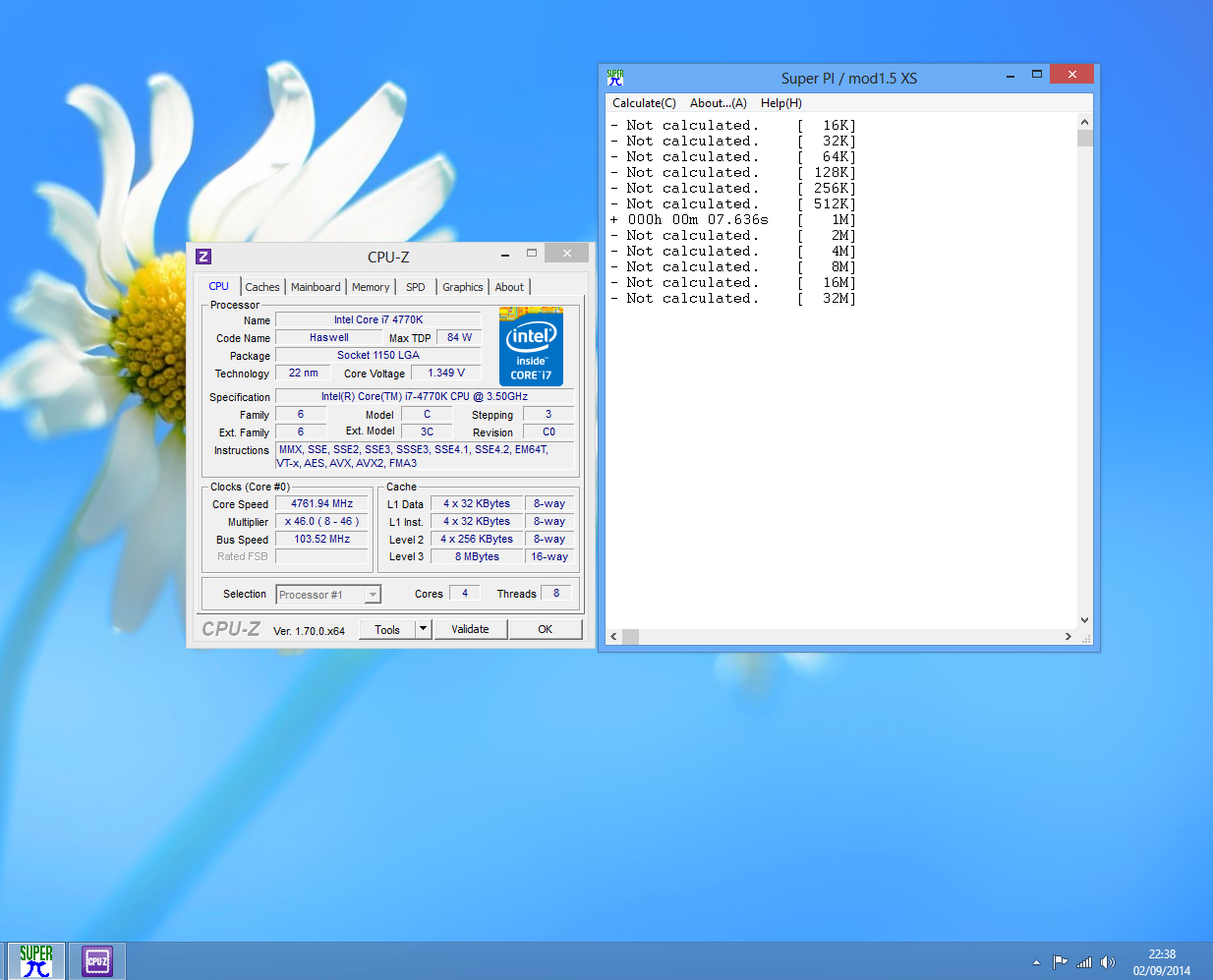Switch to the Caches tab in CPU-Z
Image resolution: width=1213 pixels, height=980 pixels.
click(x=262, y=287)
